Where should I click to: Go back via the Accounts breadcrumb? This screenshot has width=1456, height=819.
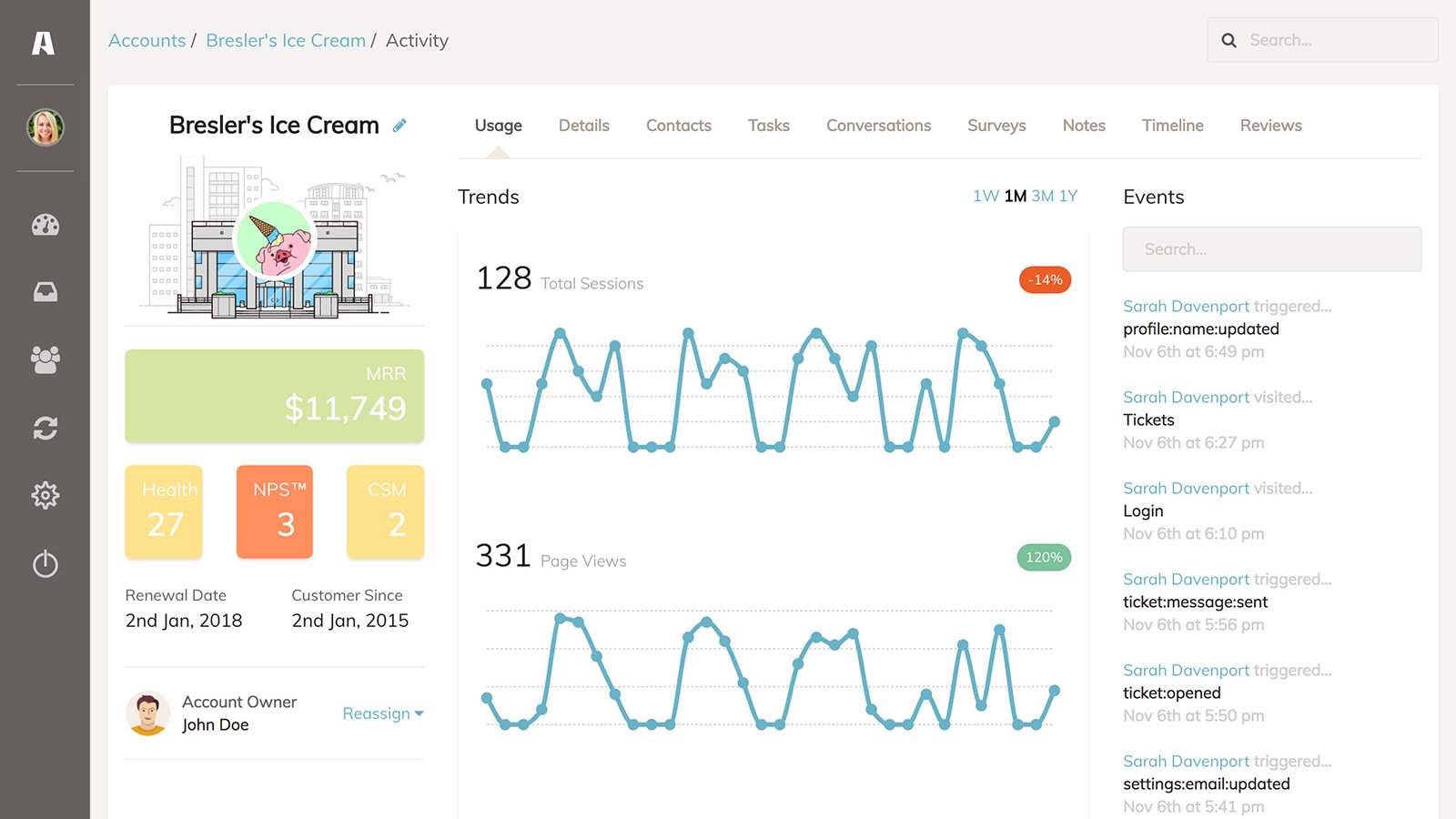tap(147, 40)
